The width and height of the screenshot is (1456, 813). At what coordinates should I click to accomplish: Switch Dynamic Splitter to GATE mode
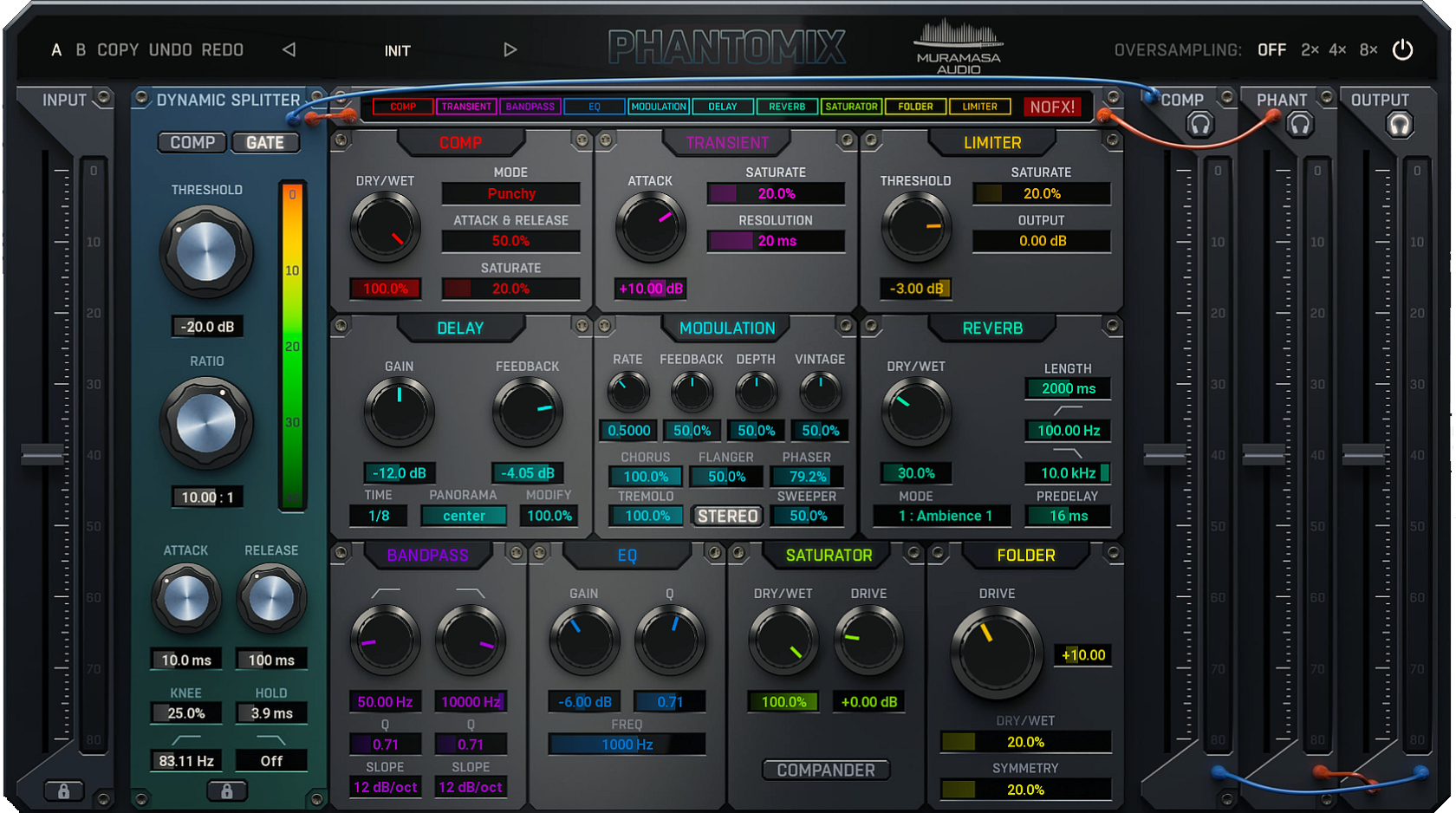coord(265,142)
